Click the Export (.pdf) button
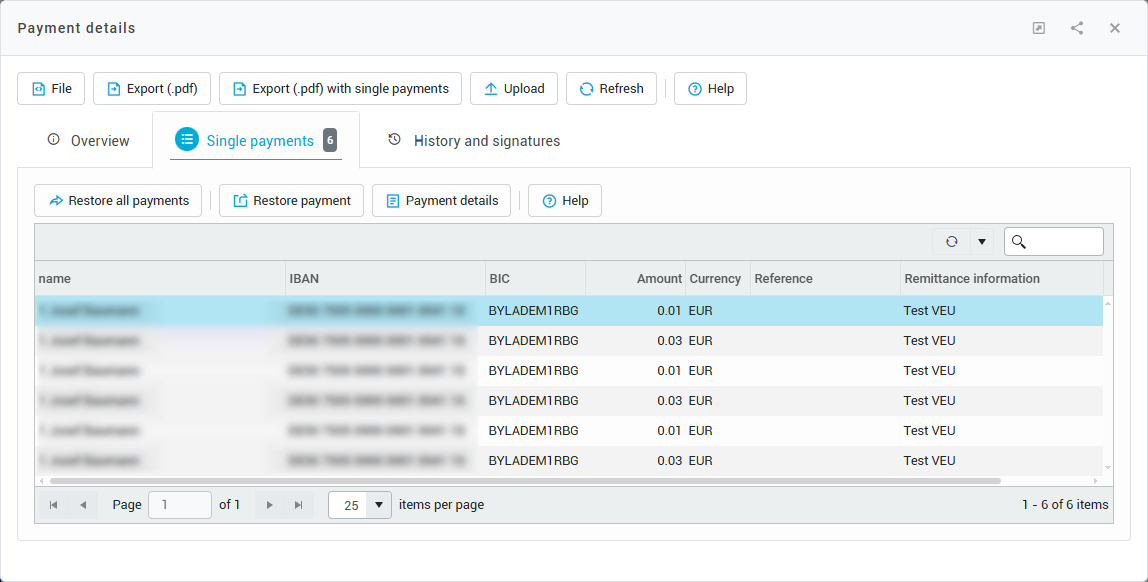This screenshot has width=1148, height=582. tap(152, 89)
